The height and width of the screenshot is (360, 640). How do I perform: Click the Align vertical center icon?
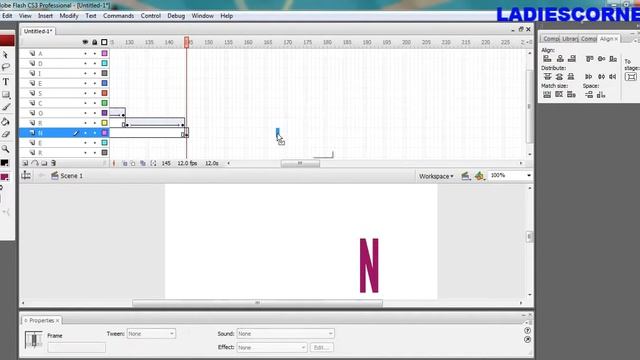(x=602, y=59)
